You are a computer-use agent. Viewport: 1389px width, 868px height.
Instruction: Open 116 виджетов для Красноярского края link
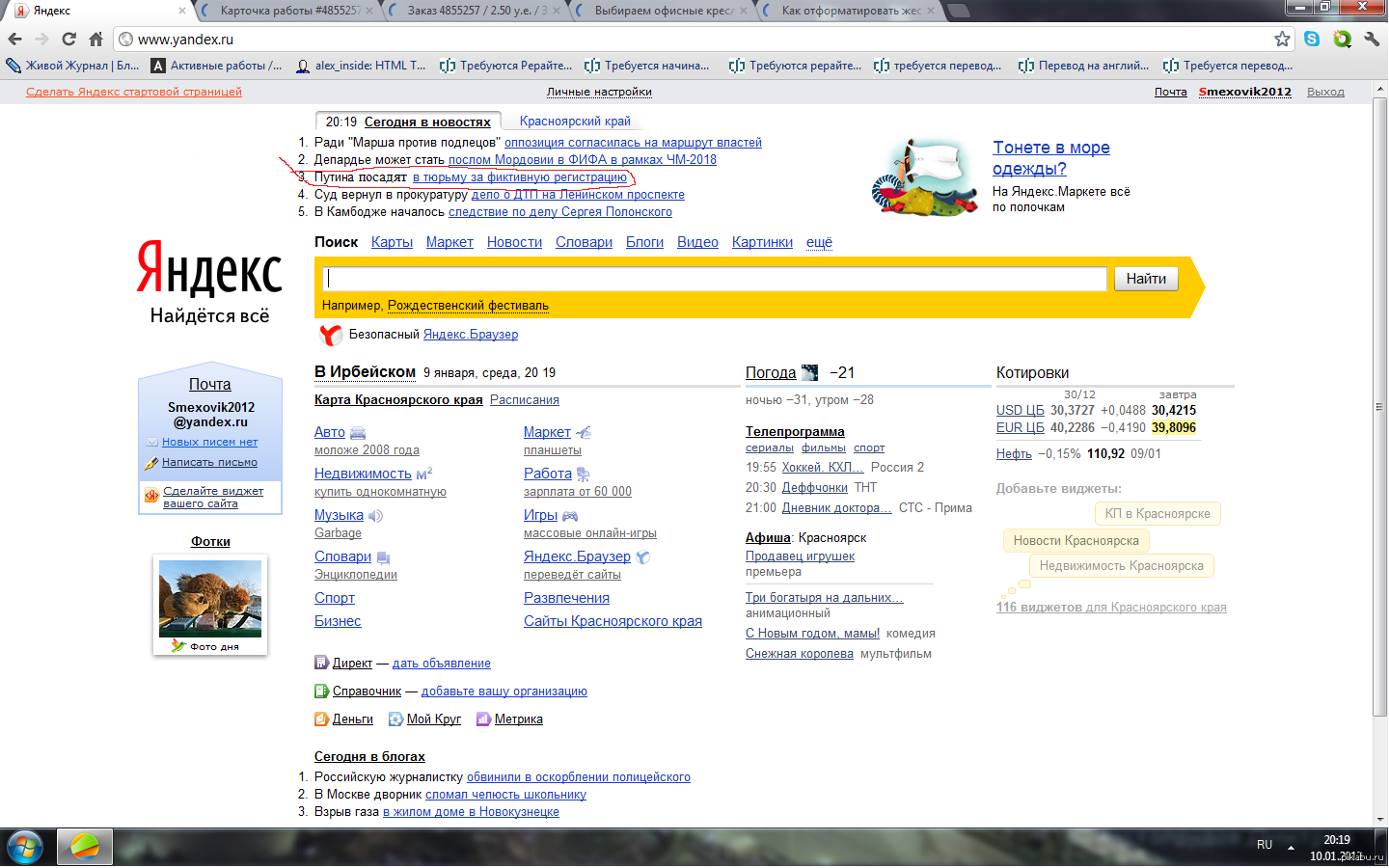tap(1111, 608)
